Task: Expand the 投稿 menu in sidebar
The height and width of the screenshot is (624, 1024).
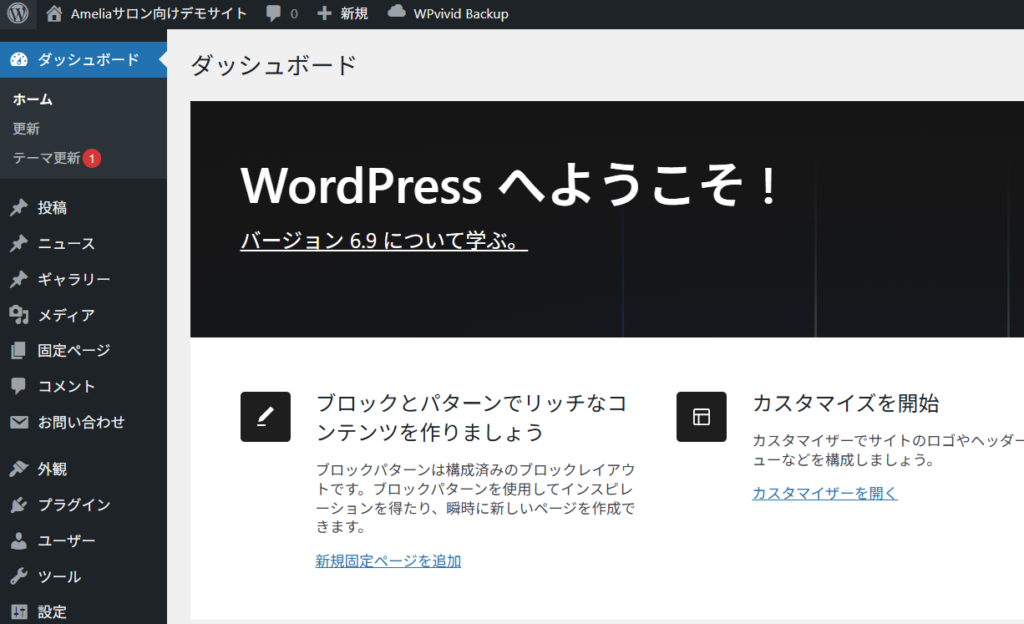Action: pyautogui.click(x=52, y=208)
